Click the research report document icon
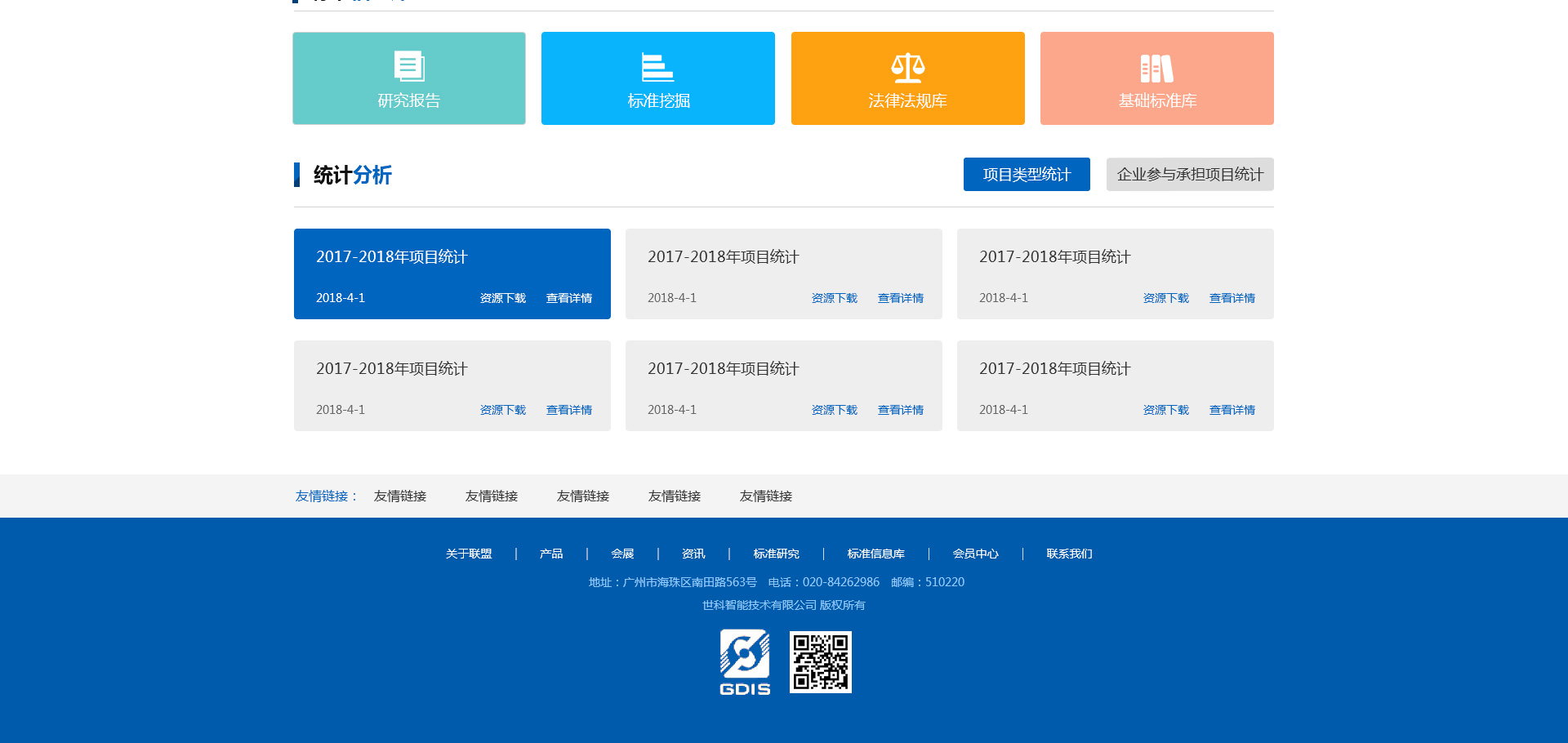The height and width of the screenshot is (743, 1568). [x=409, y=66]
